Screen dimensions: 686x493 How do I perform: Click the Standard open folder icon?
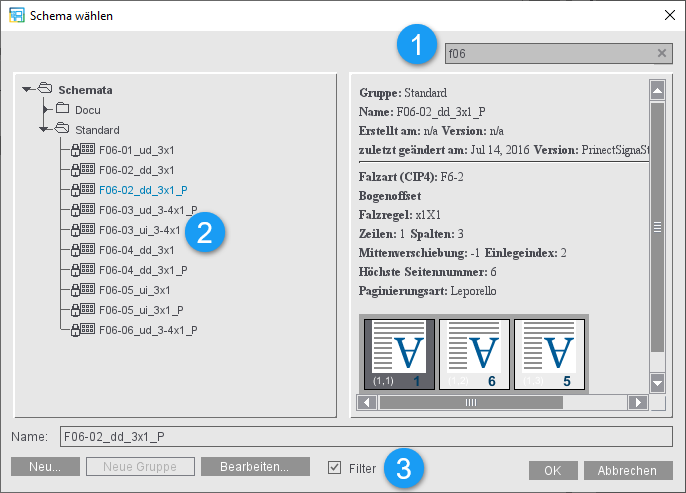(62, 129)
